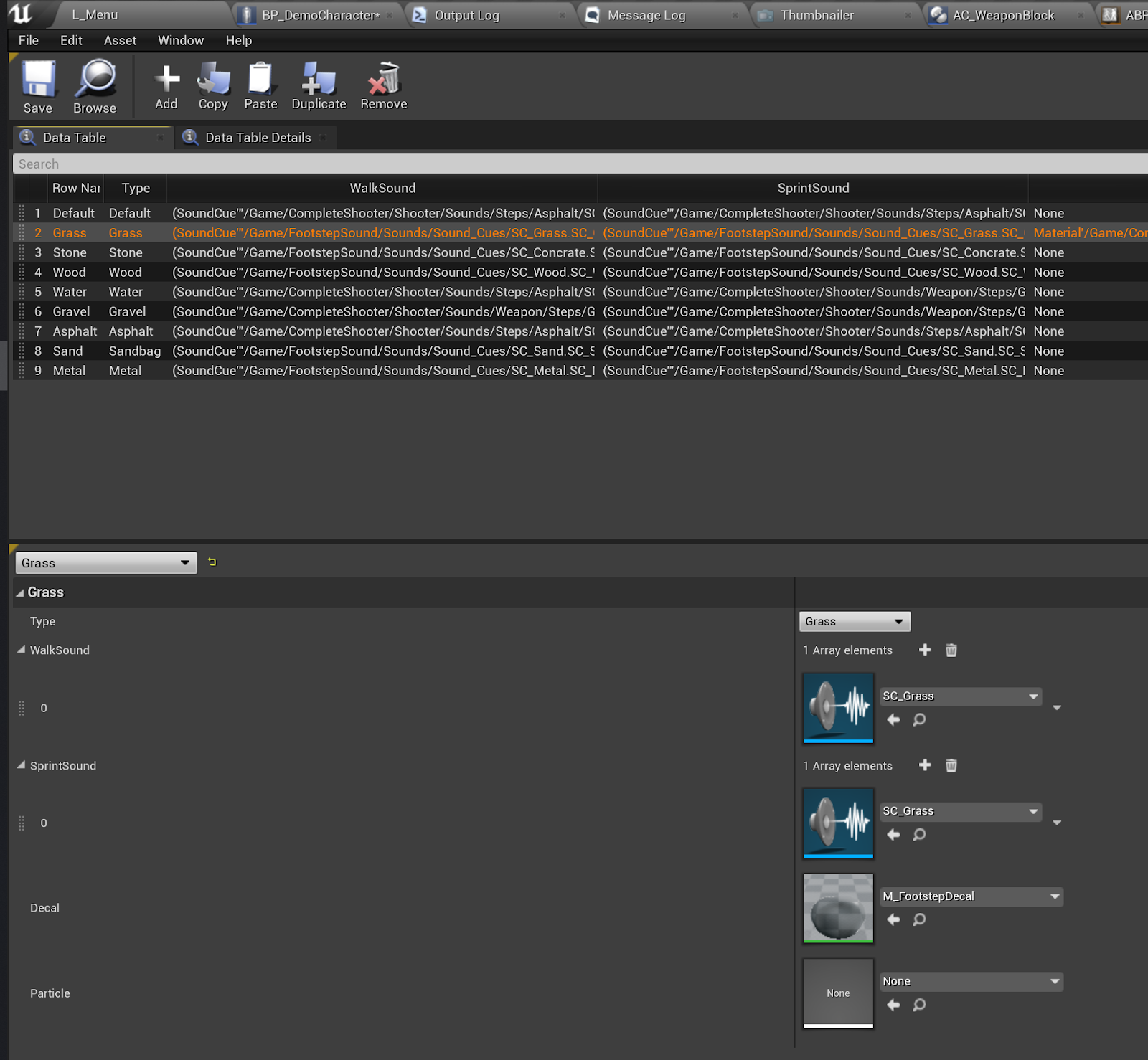Add an element to the SprintSound array
Viewport: 1148px width, 1060px height.
[x=925, y=765]
